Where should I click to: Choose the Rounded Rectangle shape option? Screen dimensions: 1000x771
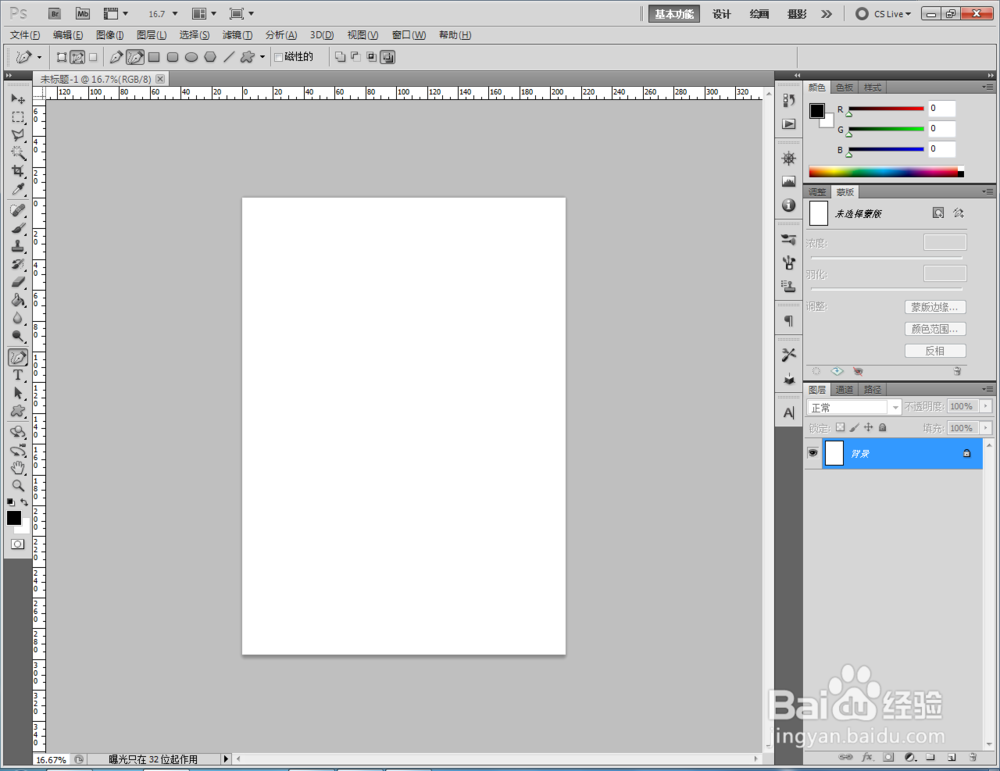click(x=172, y=57)
